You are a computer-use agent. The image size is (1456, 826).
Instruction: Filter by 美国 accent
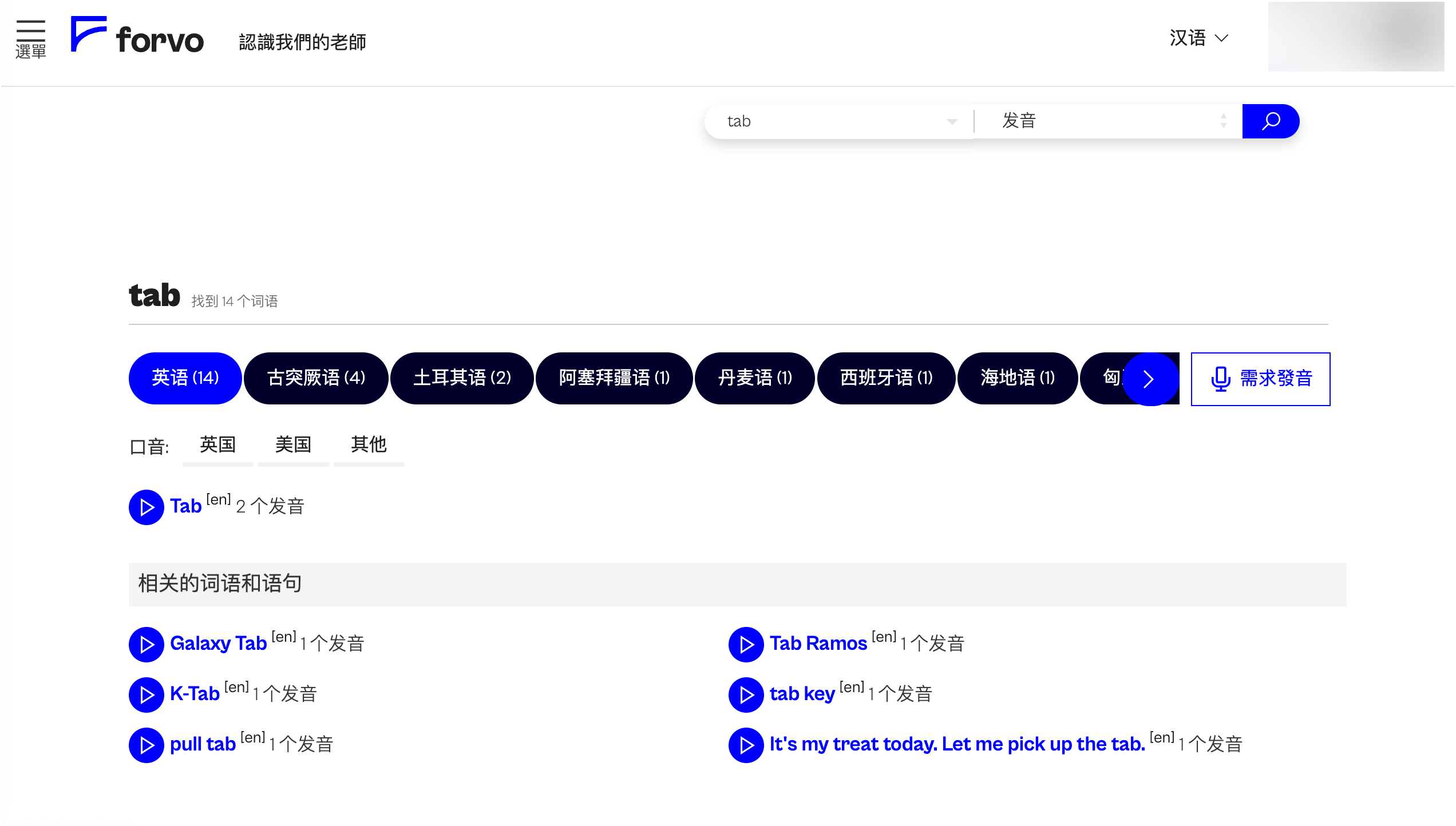tap(293, 445)
